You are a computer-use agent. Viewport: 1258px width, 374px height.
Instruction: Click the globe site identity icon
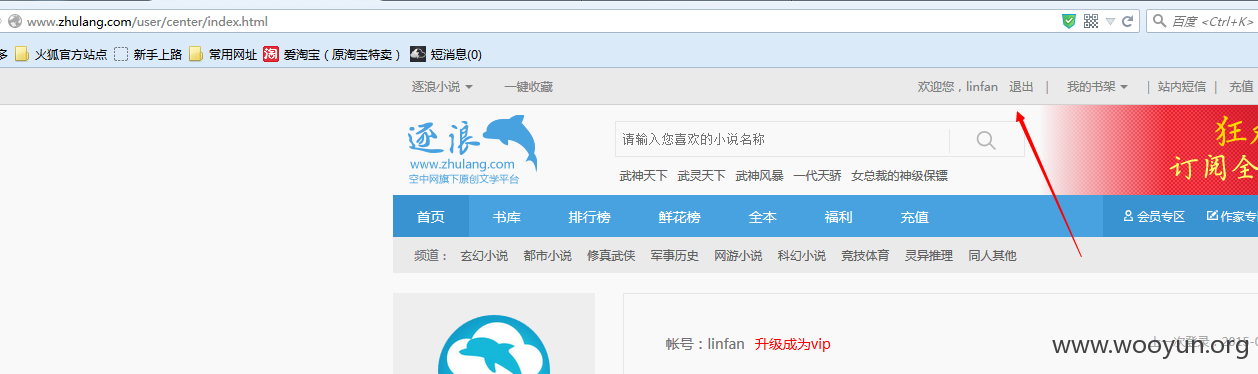15,21
